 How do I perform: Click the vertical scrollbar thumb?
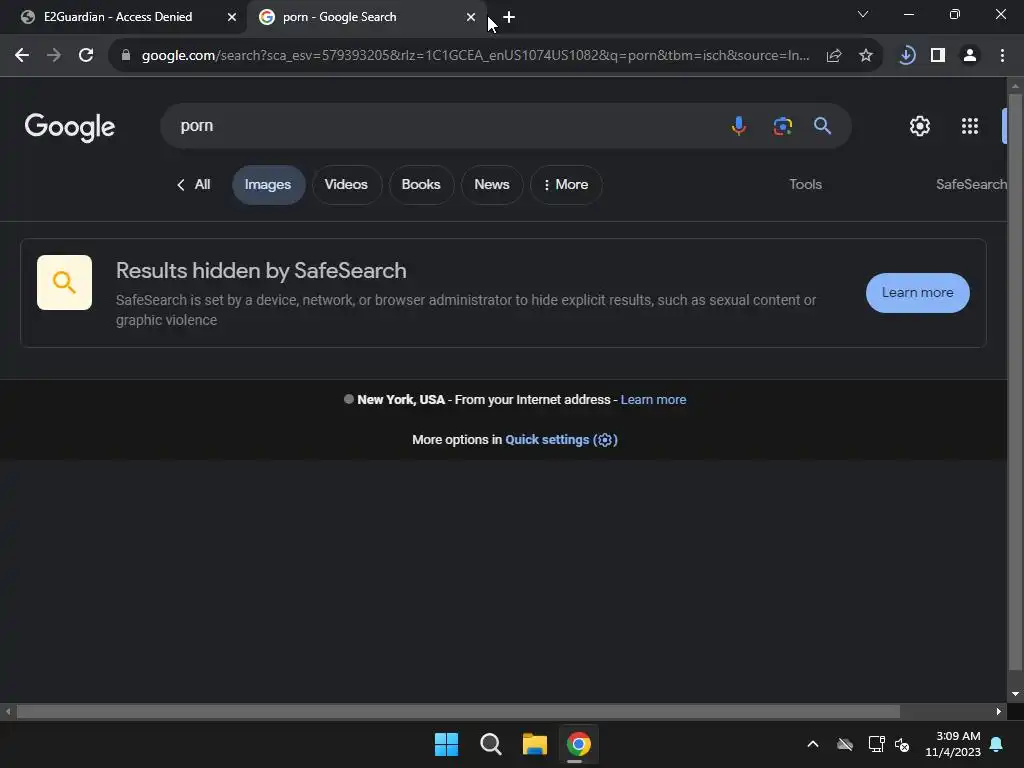(1015, 382)
